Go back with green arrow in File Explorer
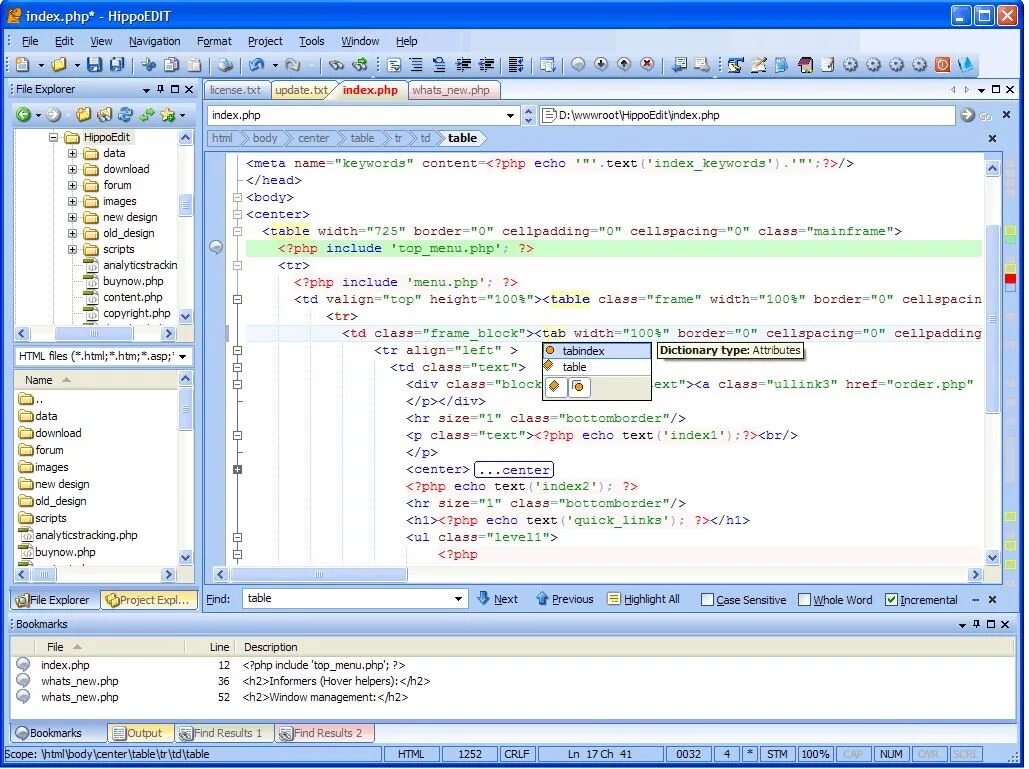Viewport: 1029px width, 769px height. coord(24,115)
